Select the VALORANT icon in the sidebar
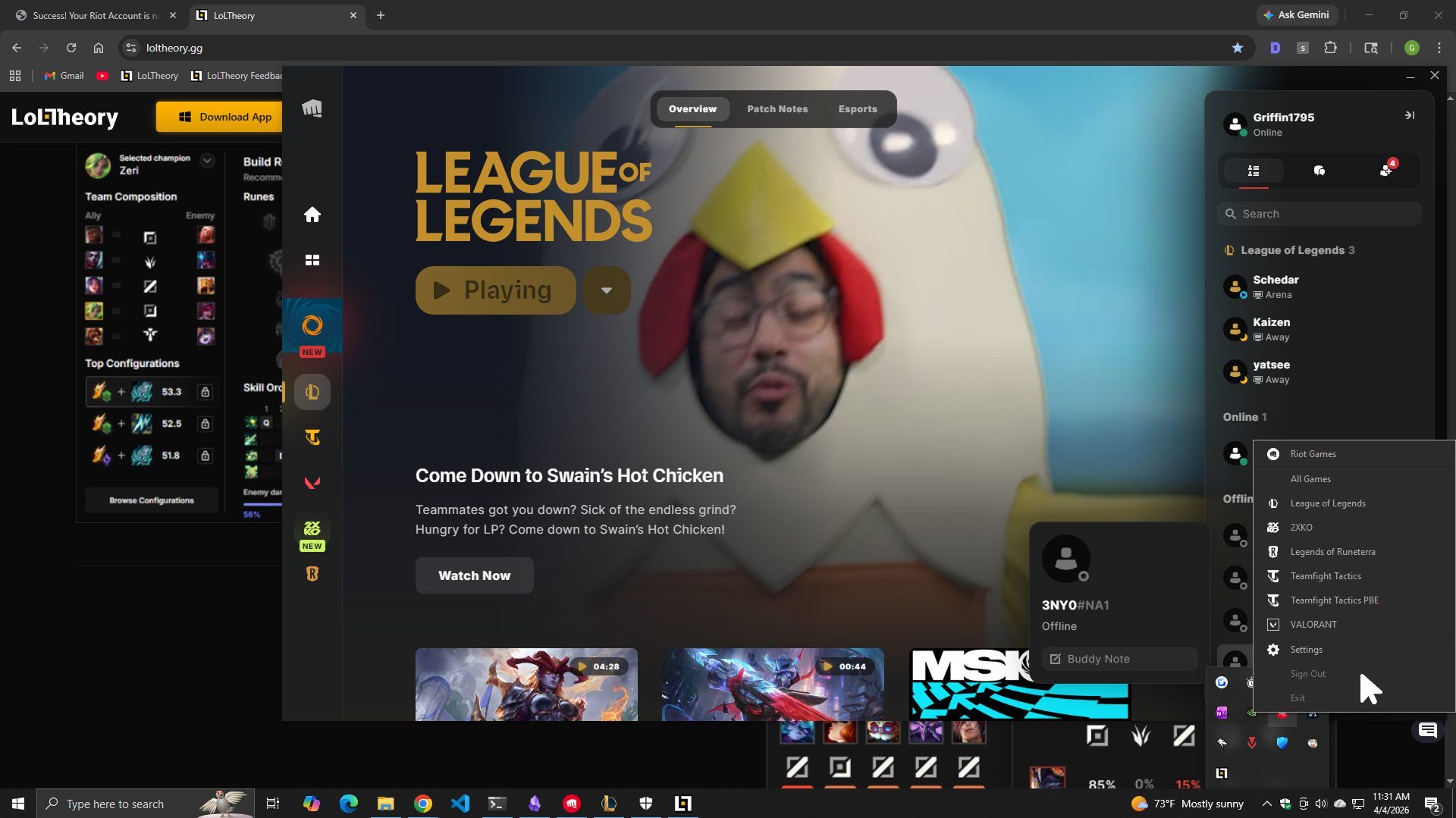The height and width of the screenshot is (818, 1456). [x=312, y=483]
